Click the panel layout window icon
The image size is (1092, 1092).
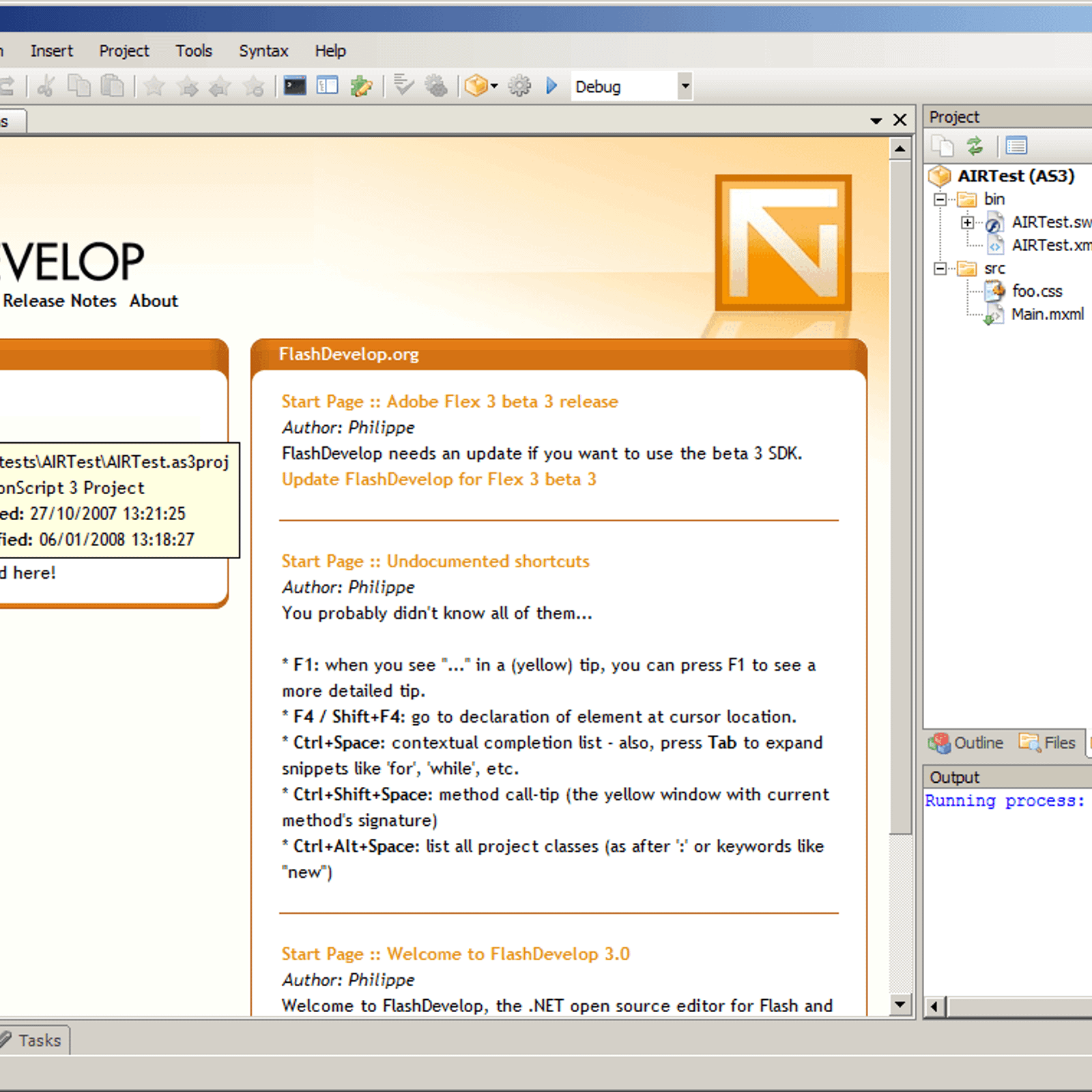(328, 86)
